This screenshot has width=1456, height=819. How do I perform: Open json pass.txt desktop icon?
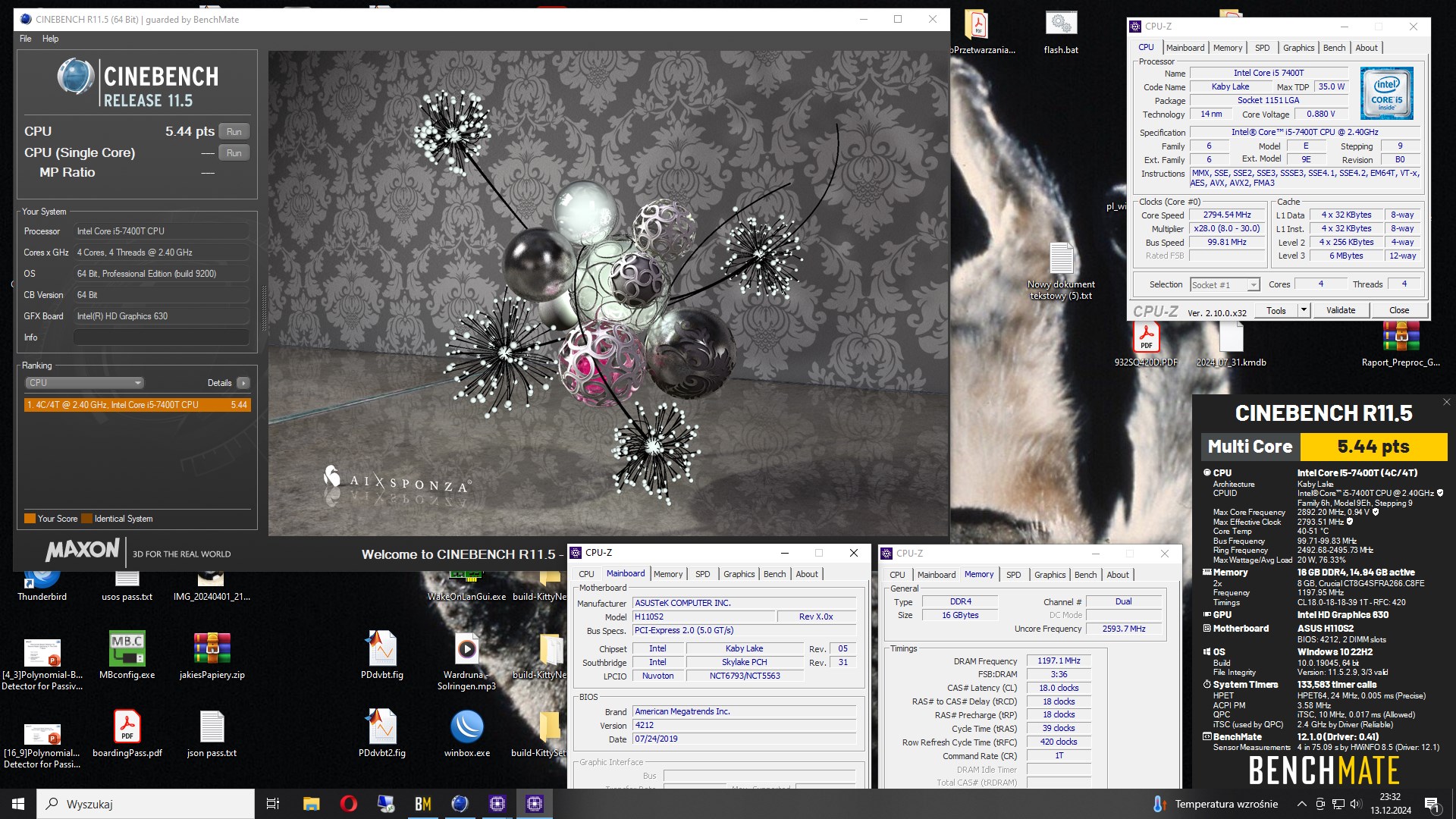(212, 734)
